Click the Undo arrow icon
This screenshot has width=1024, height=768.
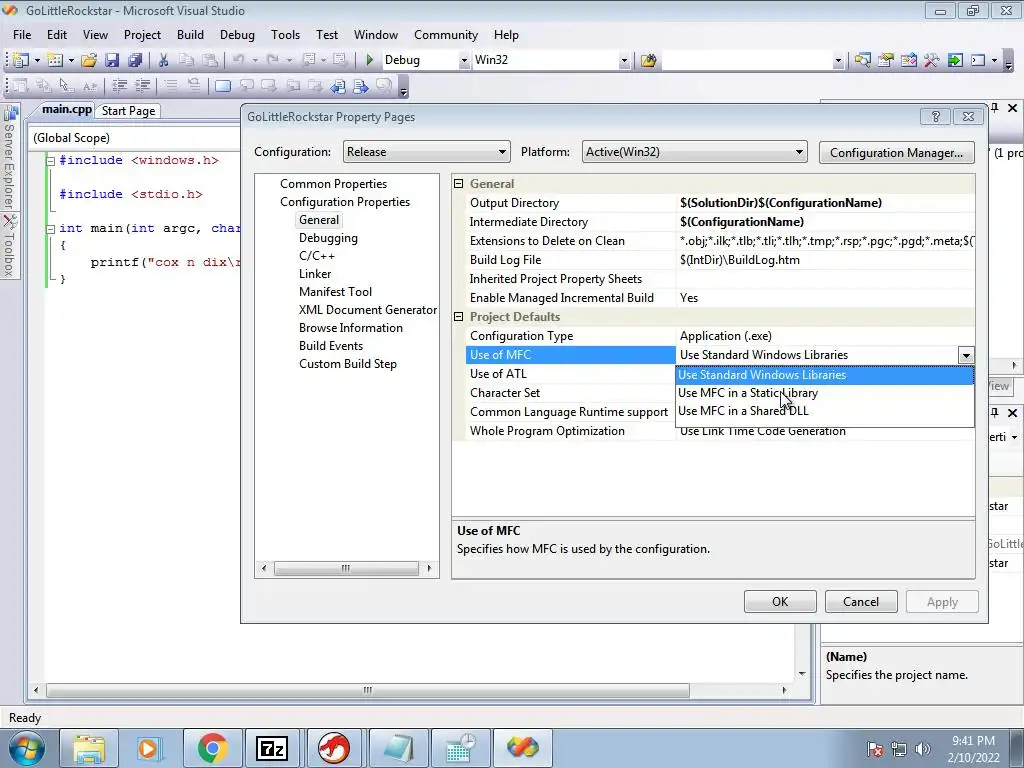[238, 60]
